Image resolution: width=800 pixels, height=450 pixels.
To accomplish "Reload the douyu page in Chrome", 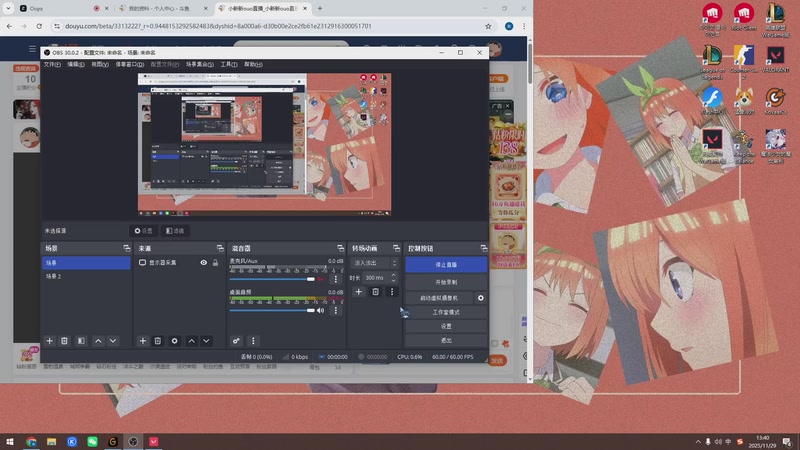I will [x=39, y=26].
